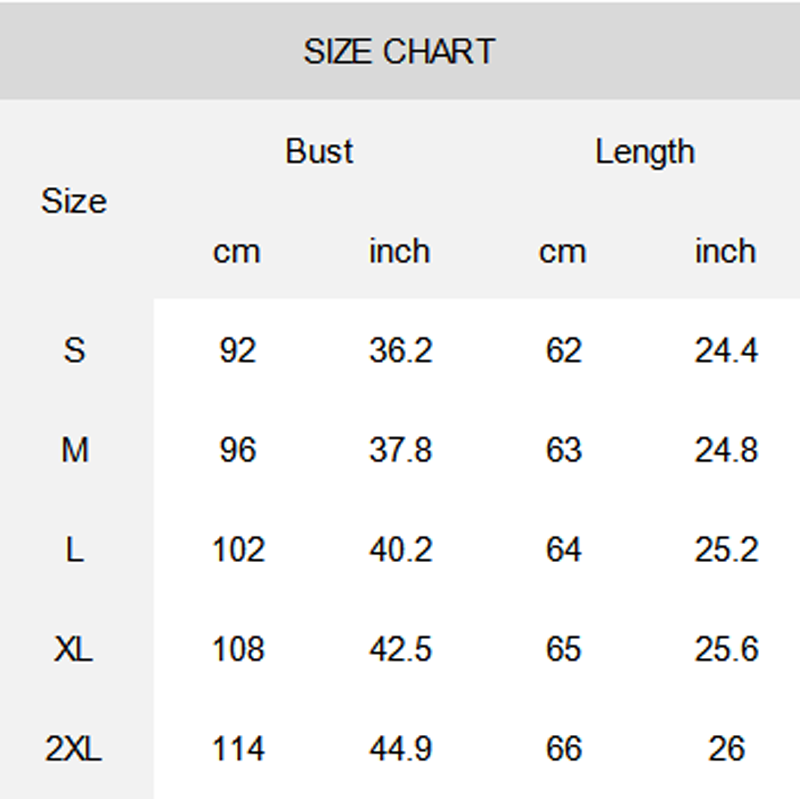Click the 25.6 length inch value
The height and width of the screenshot is (800, 800).
point(726,650)
